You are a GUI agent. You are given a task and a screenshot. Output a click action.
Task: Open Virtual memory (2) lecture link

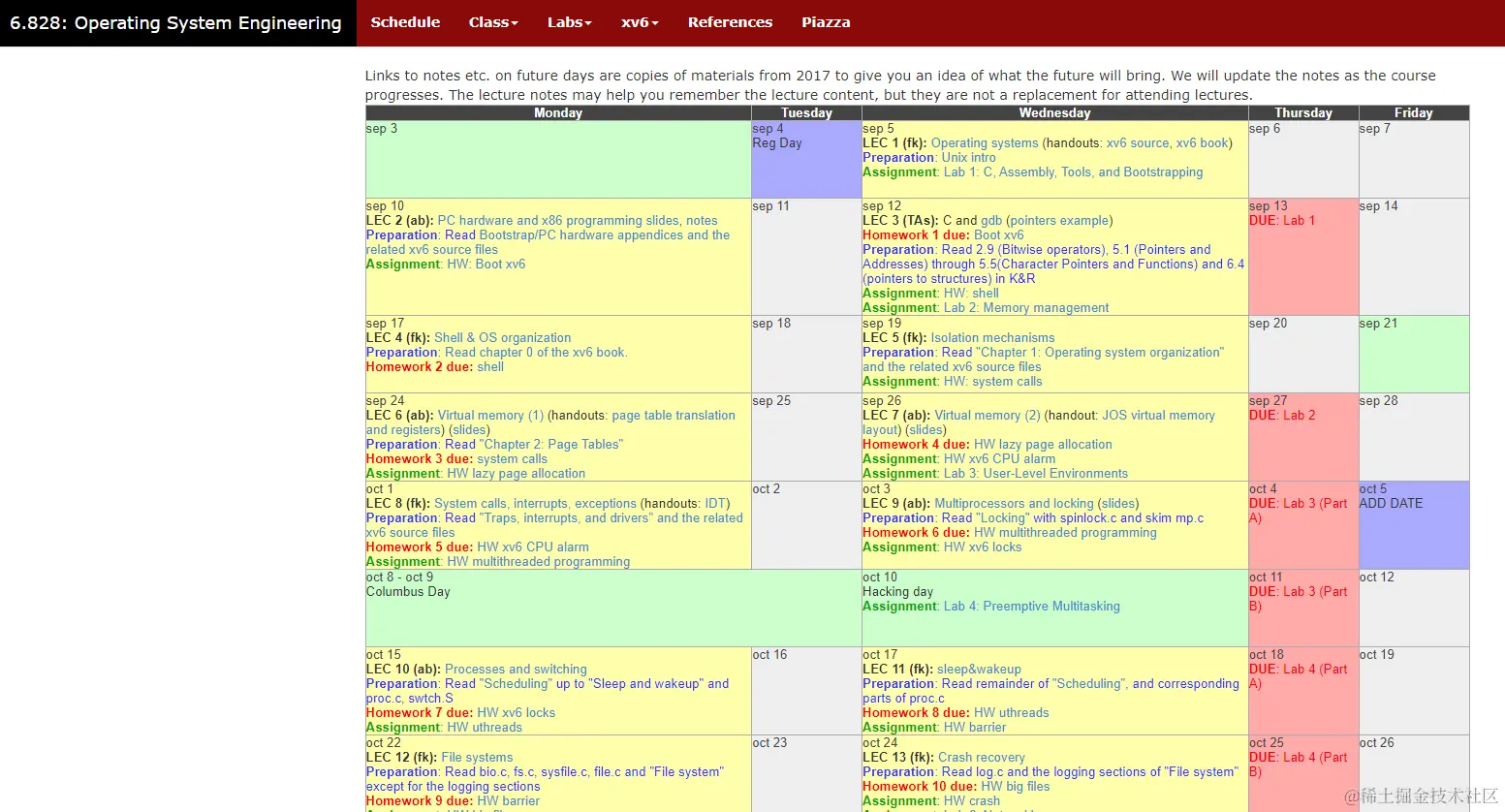pos(988,416)
